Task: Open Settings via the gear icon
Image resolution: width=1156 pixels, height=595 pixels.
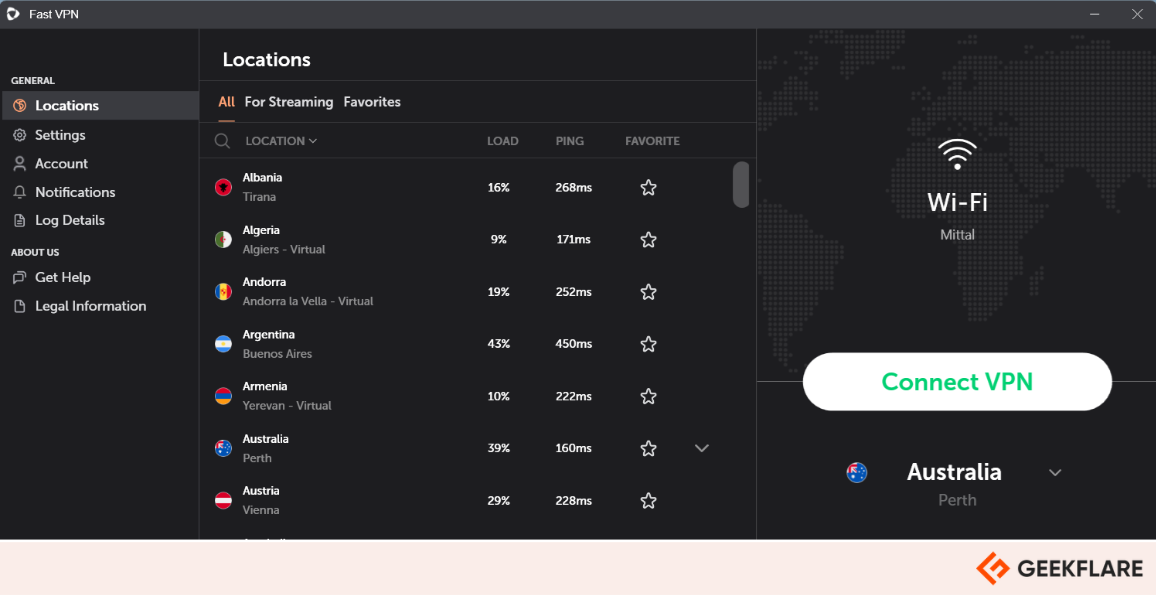Action: 20,134
